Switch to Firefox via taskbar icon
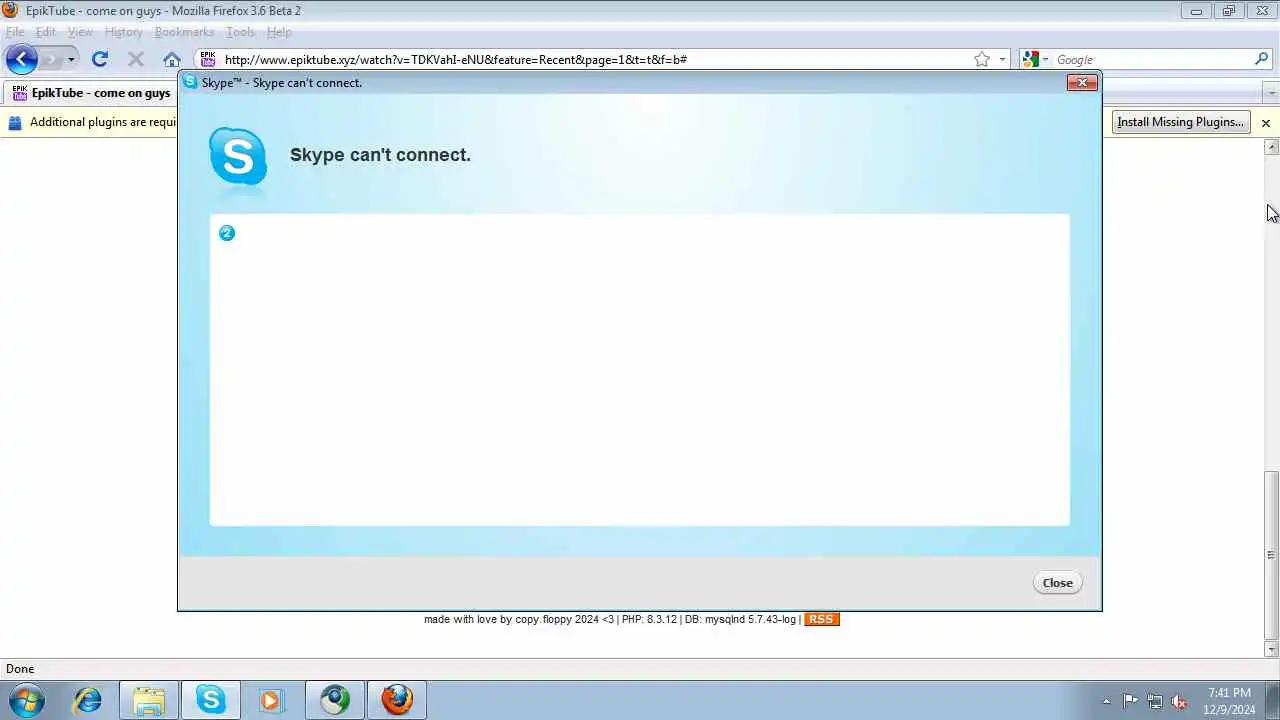 (x=397, y=700)
